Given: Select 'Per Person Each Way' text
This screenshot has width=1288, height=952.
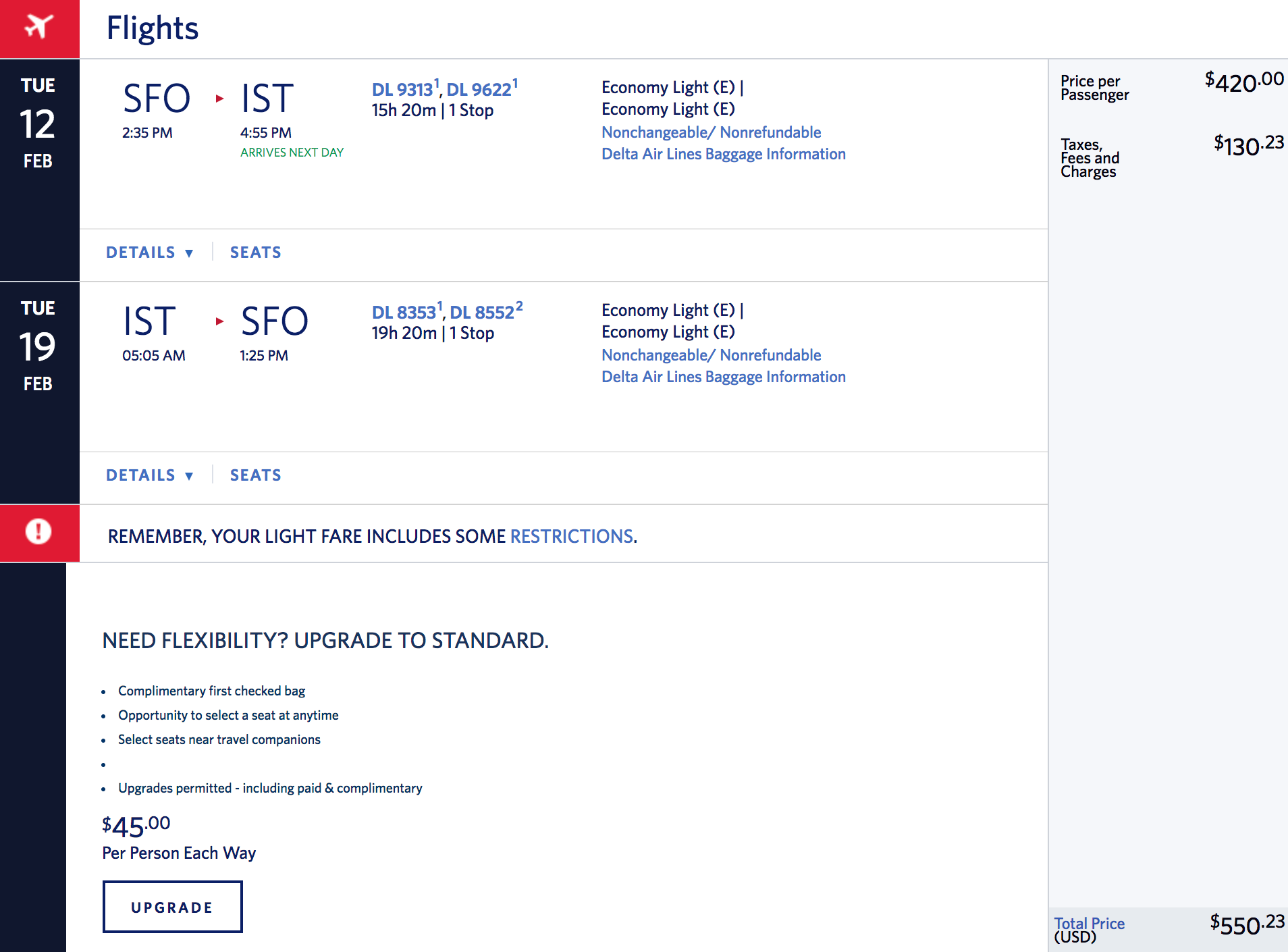Looking at the screenshot, I should click(179, 853).
